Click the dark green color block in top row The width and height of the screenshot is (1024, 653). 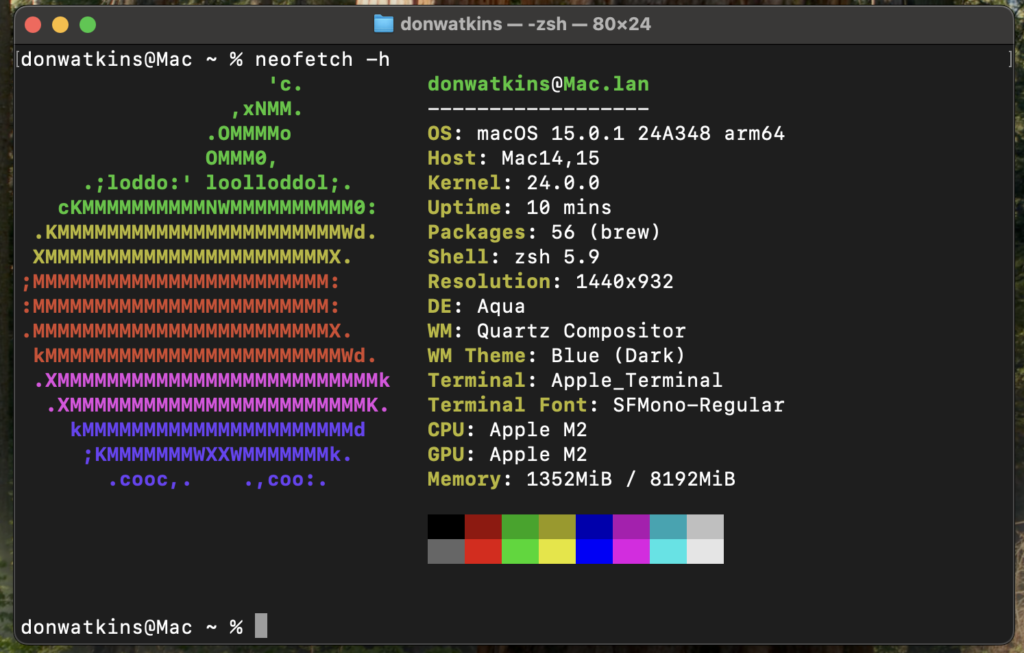pyautogui.click(x=520, y=526)
